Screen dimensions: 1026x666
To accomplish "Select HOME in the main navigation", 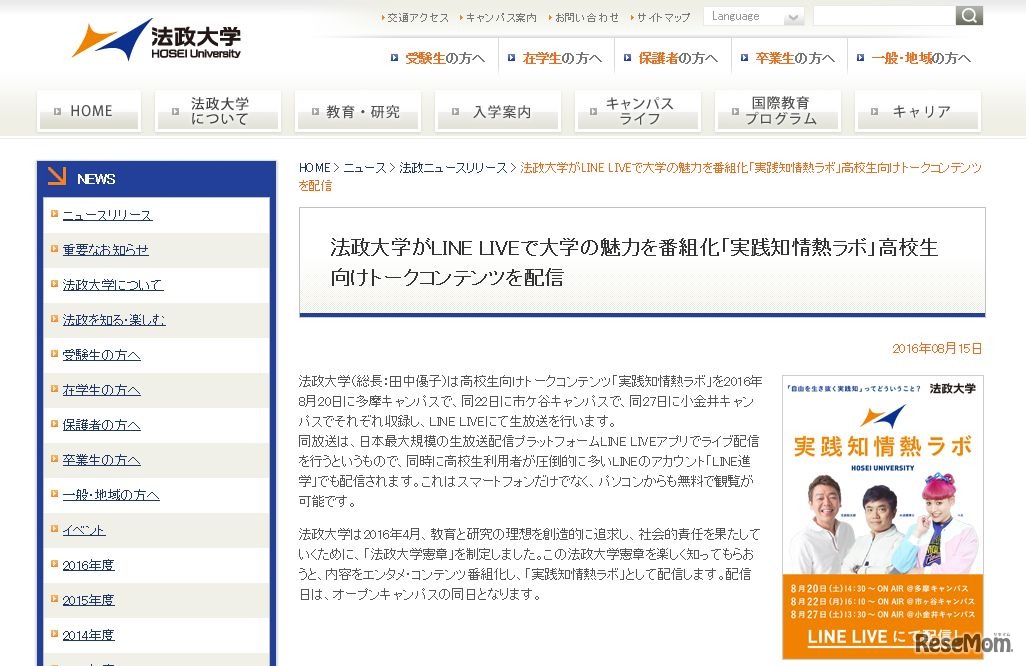I will click(x=88, y=110).
